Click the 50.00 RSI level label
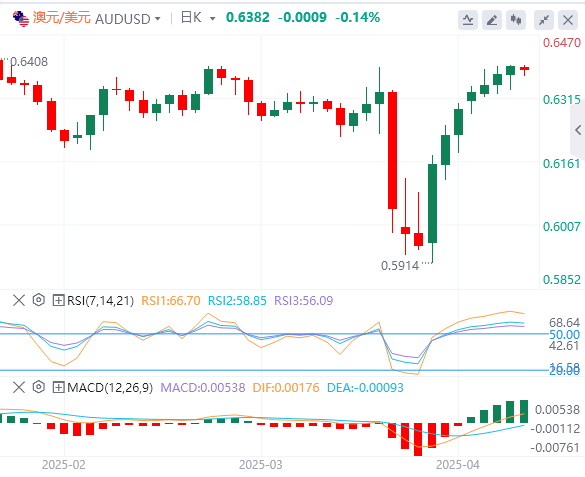 (564, 335)
